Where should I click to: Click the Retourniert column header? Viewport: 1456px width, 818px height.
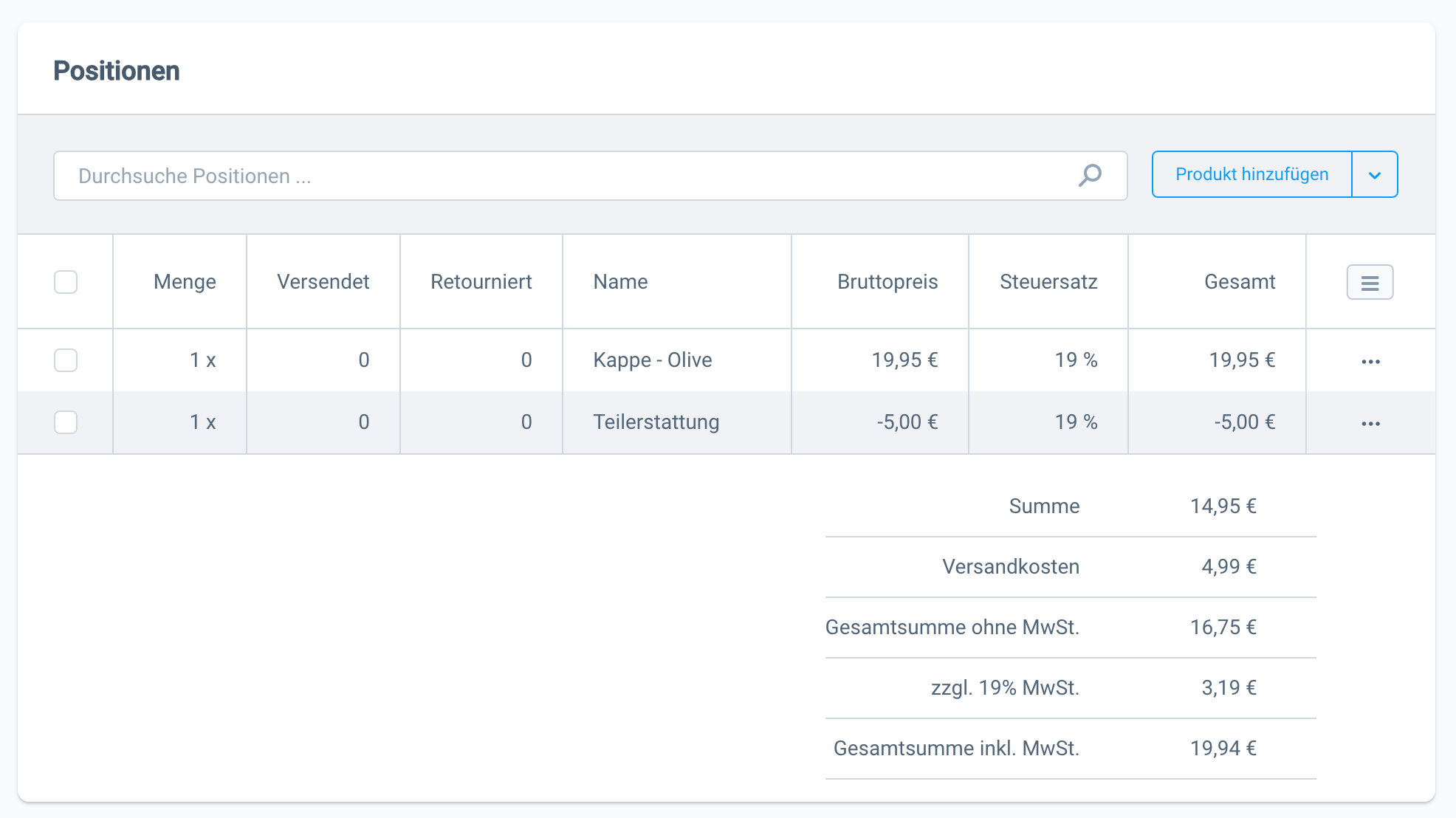481,282
